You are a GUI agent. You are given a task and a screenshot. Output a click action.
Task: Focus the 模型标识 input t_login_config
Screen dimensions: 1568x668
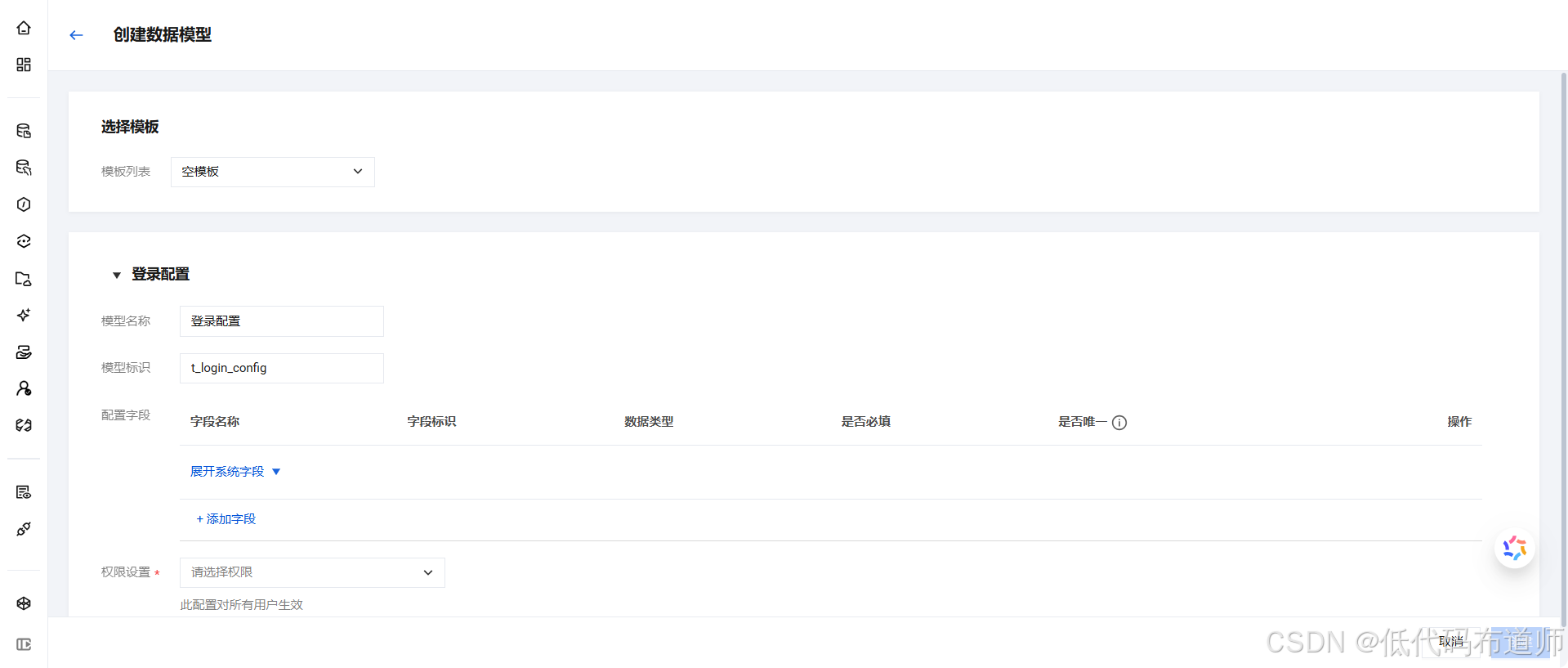[x=282, y=368]
